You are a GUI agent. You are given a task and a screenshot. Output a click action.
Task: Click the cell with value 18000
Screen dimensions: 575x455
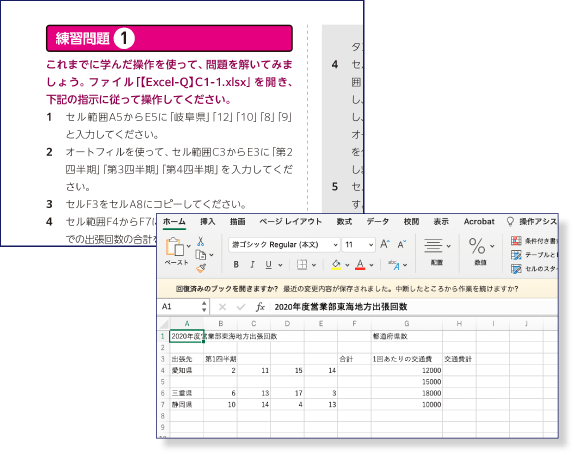click(x=407, y=393)
